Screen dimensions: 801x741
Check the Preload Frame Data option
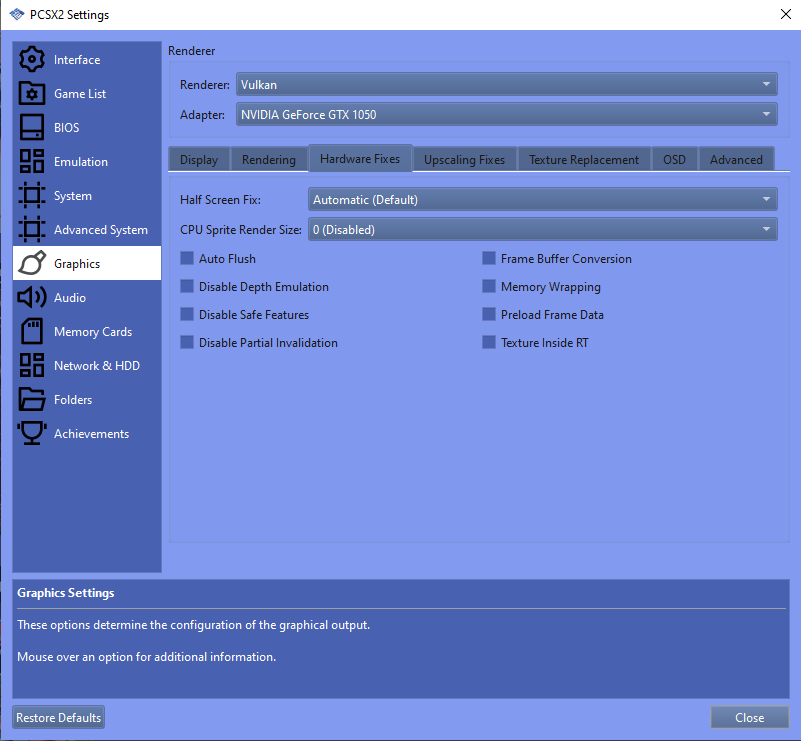pyautogui.click(x=489, y=315)
